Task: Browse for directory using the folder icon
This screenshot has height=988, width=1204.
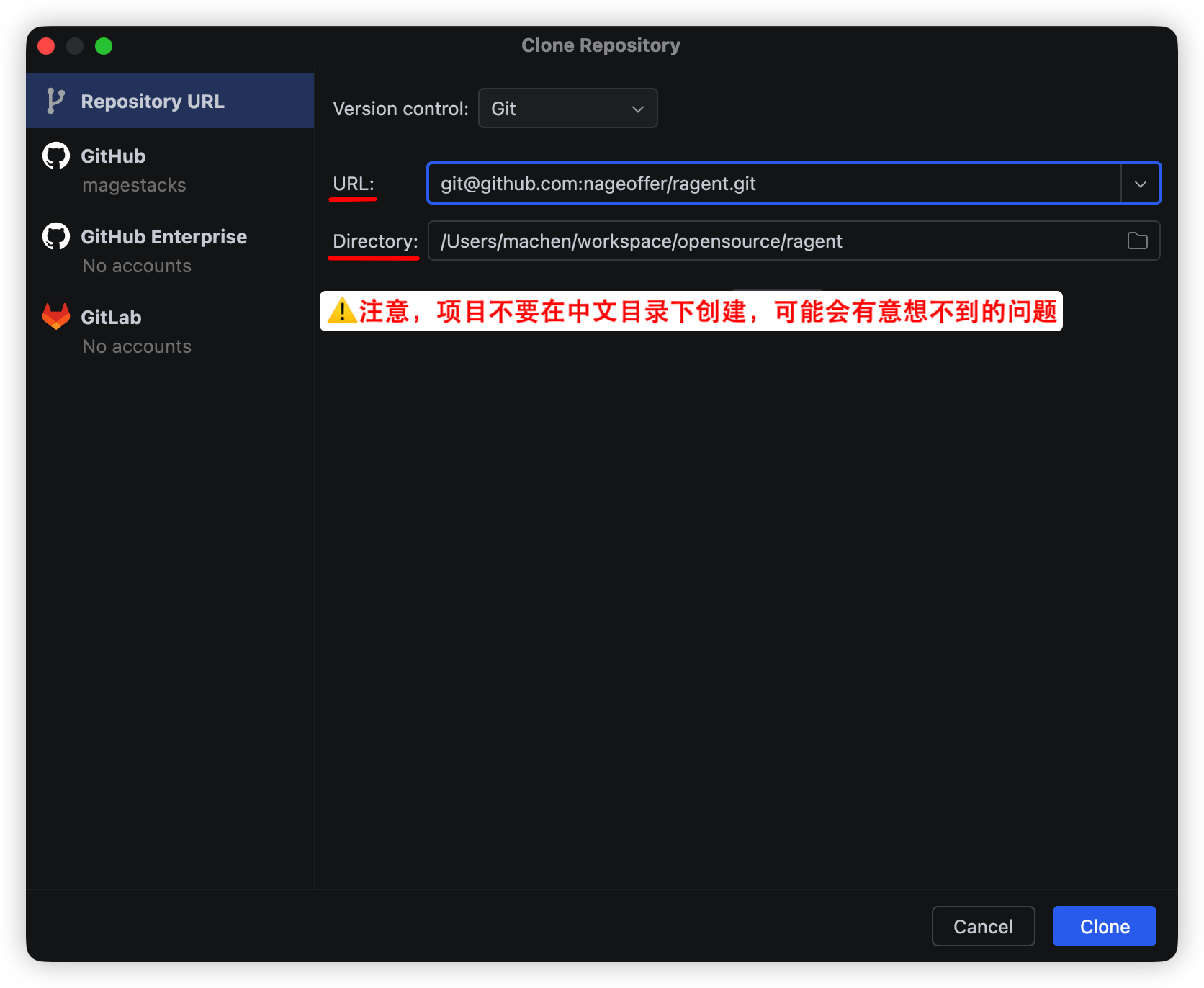Action: [x=1137, y=241]
